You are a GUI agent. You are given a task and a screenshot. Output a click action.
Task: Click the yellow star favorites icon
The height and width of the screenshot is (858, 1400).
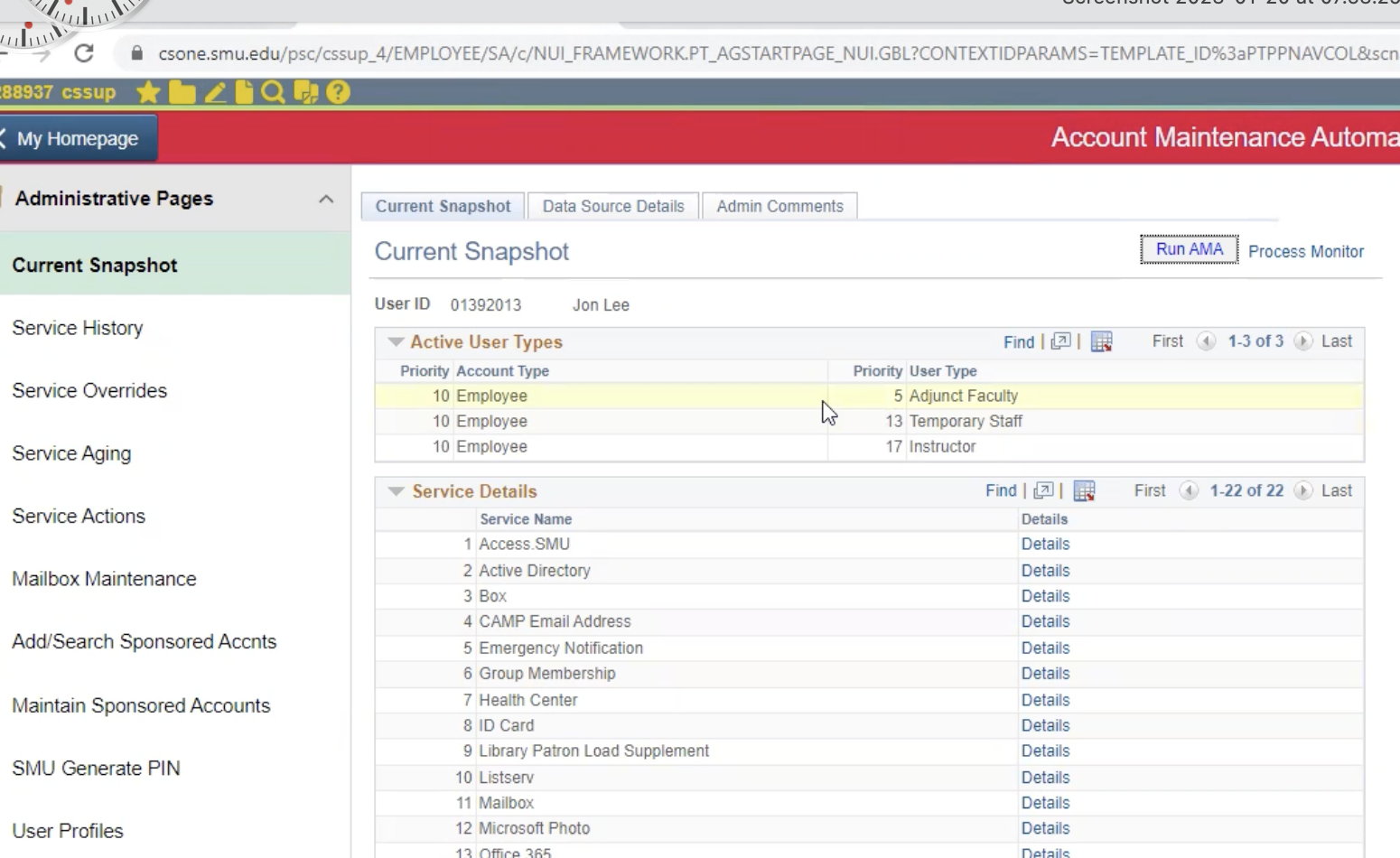[148, 92]
